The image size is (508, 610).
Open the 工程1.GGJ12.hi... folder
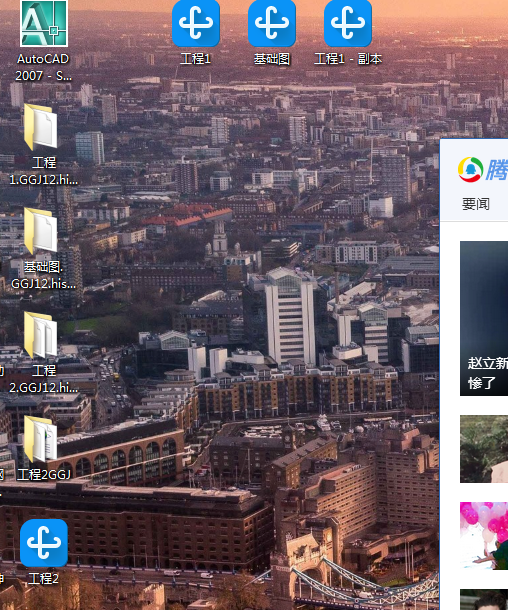point(41,126)
